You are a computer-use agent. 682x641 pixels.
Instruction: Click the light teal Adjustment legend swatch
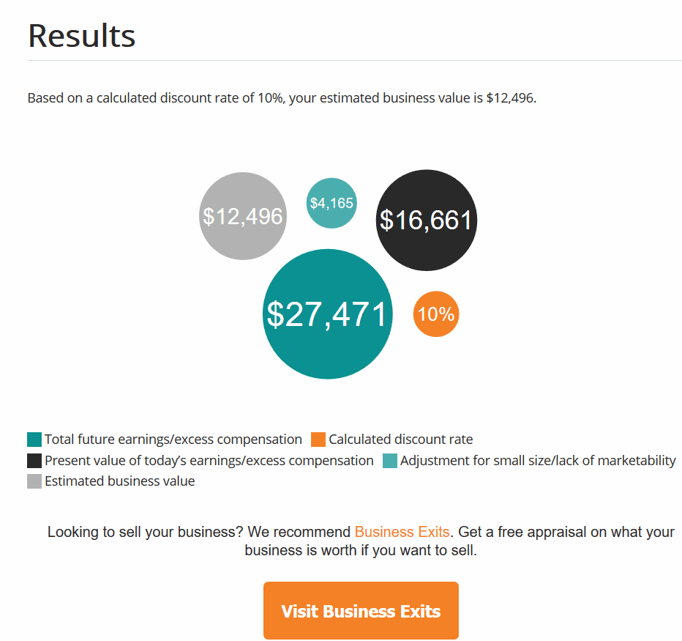click(391, 460)
